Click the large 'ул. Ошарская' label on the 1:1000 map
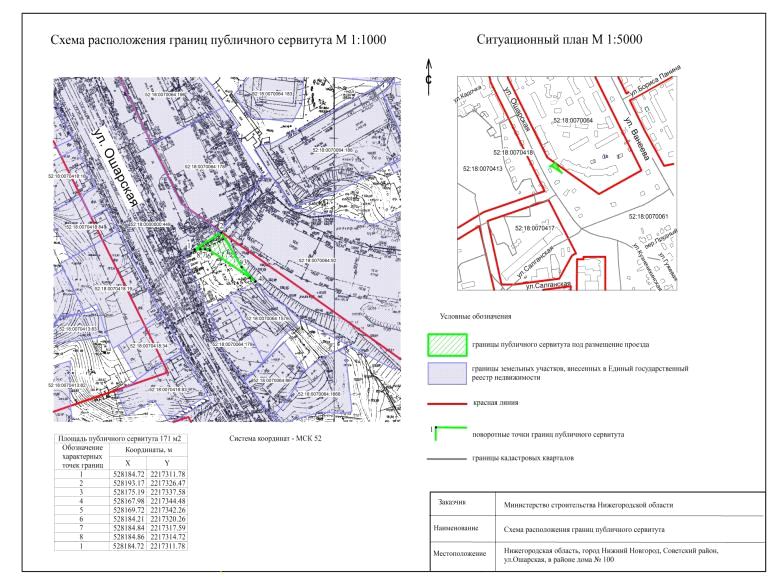The height and width of the screenshot is (582, 777). coord(115,167)
